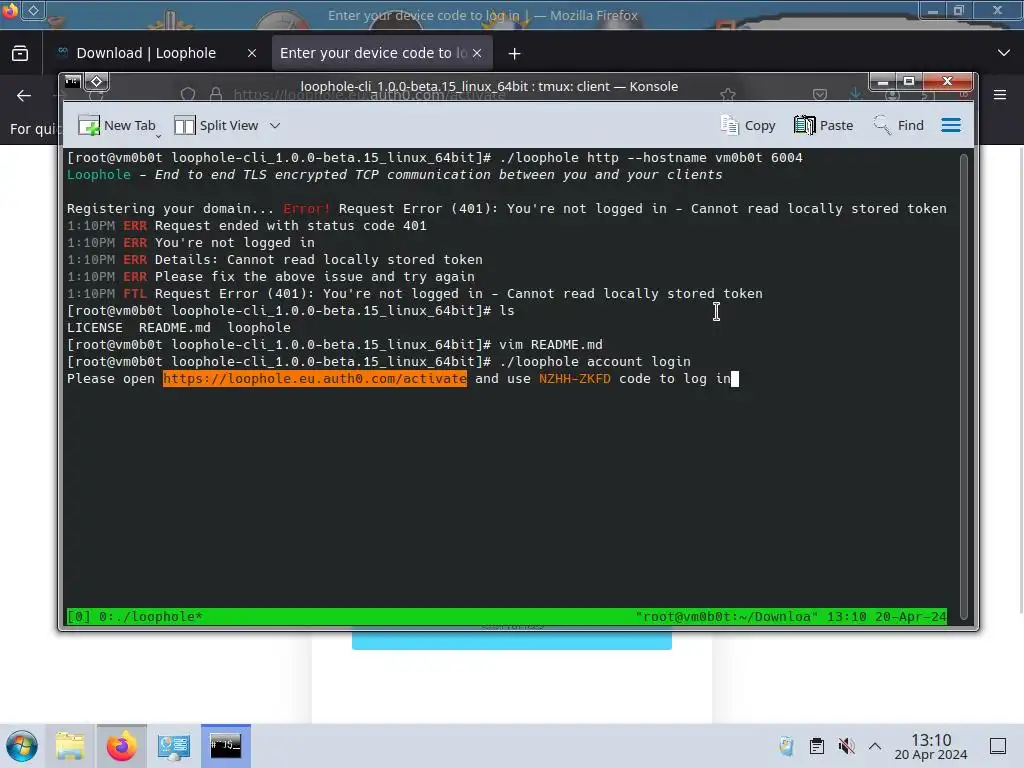This screenshot has height=768, width=1024.
Task: Click the clock showing 13:10
Action: [x=931, y=746]
